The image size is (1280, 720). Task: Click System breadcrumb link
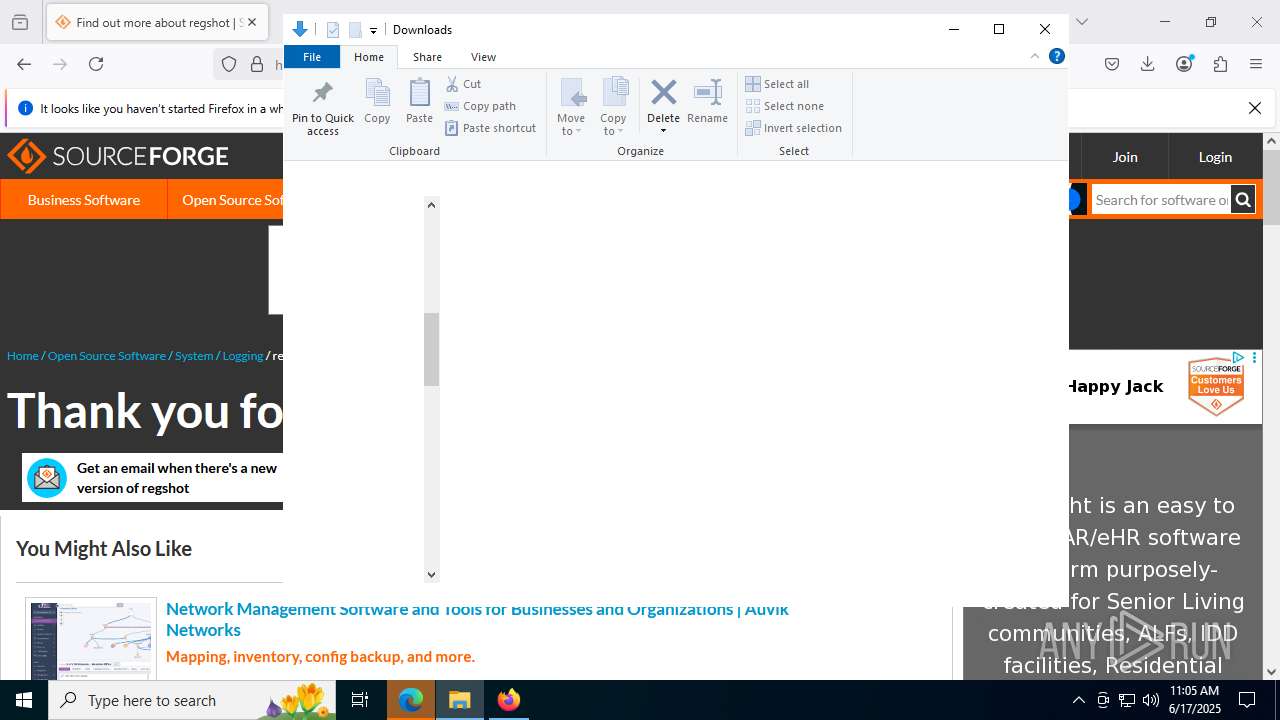pyautogui.click(x=194, y=355)
